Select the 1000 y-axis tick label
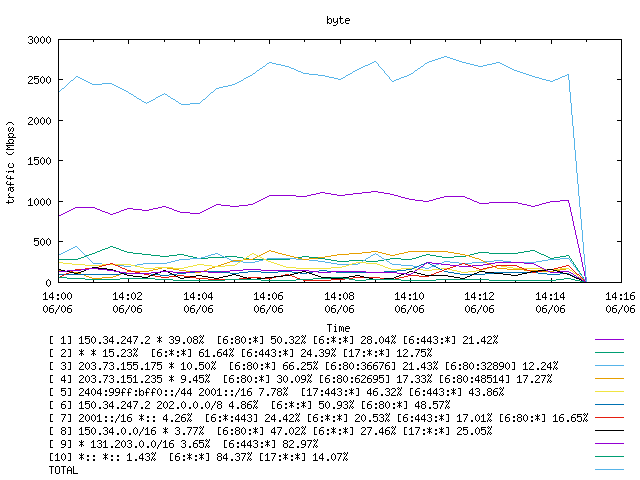 pos(40,202)
